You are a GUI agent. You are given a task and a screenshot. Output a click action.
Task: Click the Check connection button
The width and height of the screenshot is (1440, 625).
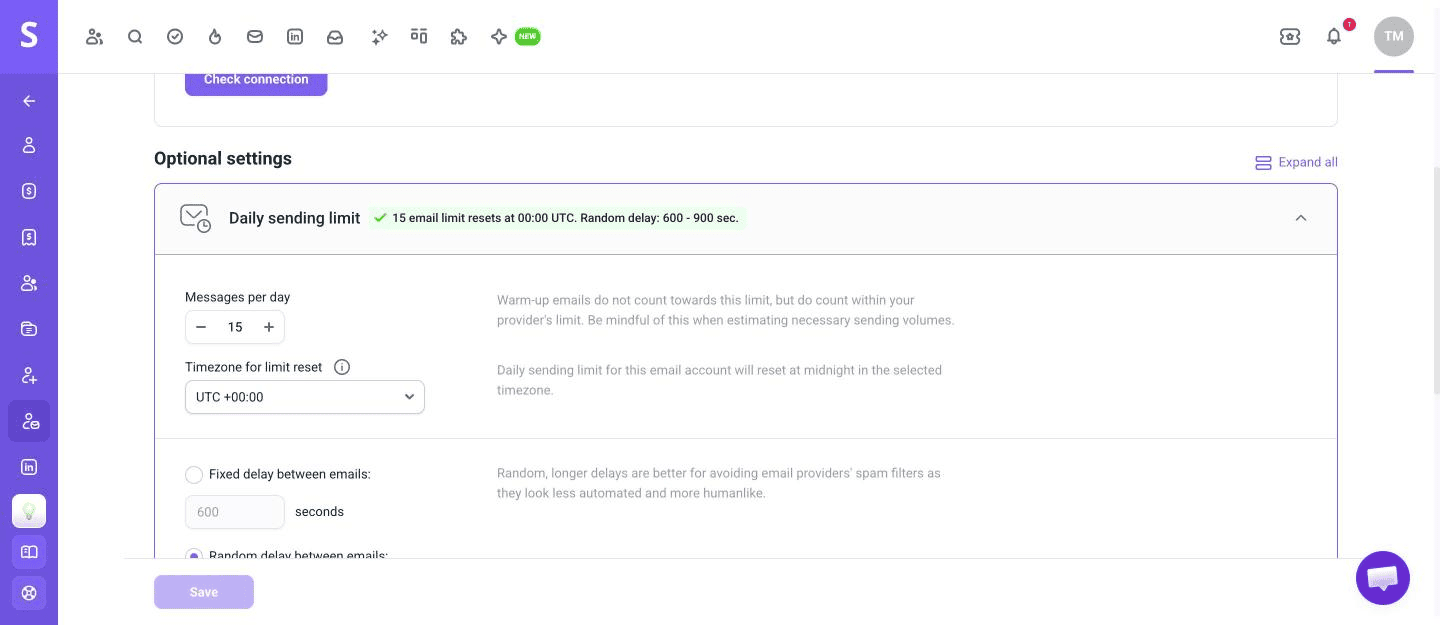pos(256,80)
